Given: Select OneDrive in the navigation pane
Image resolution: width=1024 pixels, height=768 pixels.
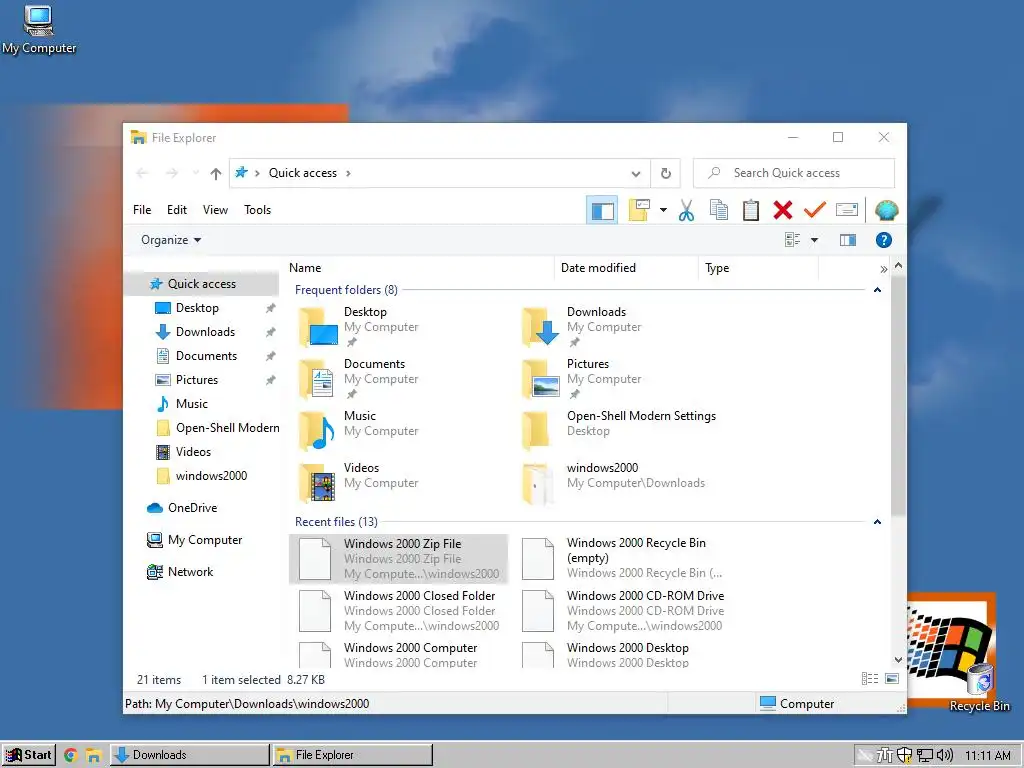Looking at the screenshot, I should tap(192, 507).
